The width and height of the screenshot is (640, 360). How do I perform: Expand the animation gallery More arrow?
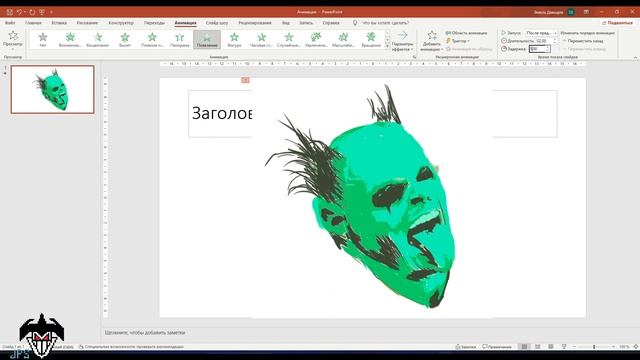click(387, 47)
